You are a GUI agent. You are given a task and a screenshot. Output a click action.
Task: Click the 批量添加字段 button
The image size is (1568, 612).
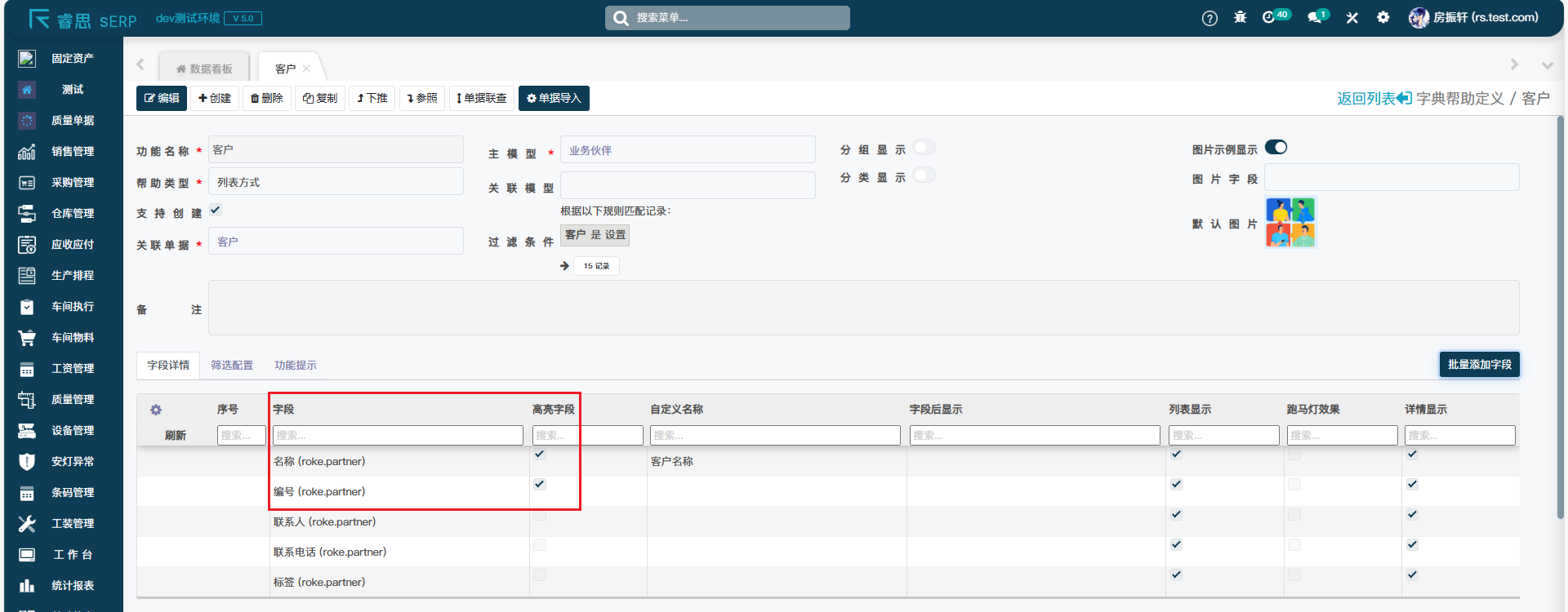[1479, 365]
